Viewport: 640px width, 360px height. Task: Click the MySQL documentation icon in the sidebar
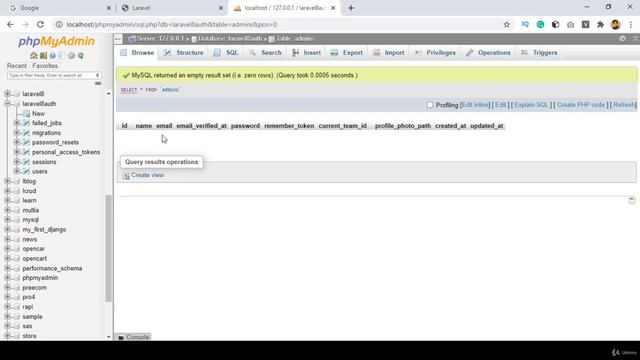[62, 56]
